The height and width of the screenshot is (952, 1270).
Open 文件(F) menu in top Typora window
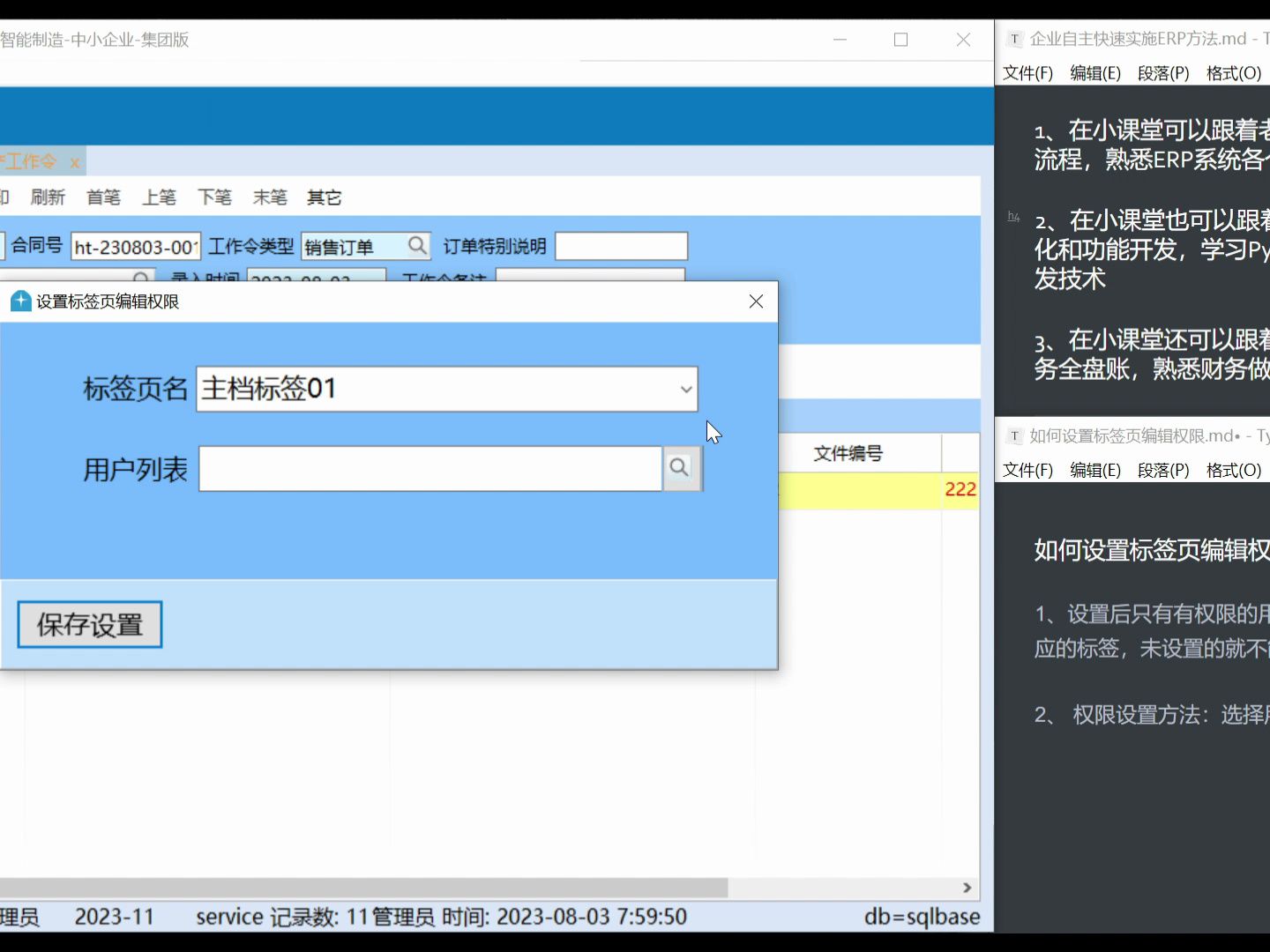tap(1027, 73)
